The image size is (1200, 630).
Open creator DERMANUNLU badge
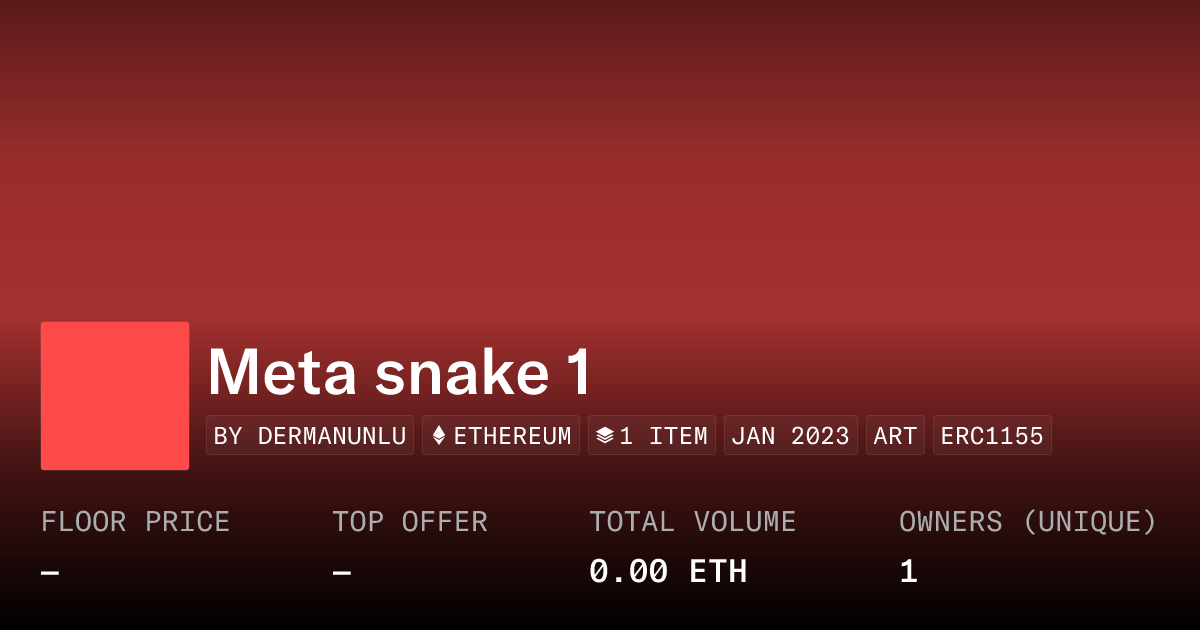[310, 436]
